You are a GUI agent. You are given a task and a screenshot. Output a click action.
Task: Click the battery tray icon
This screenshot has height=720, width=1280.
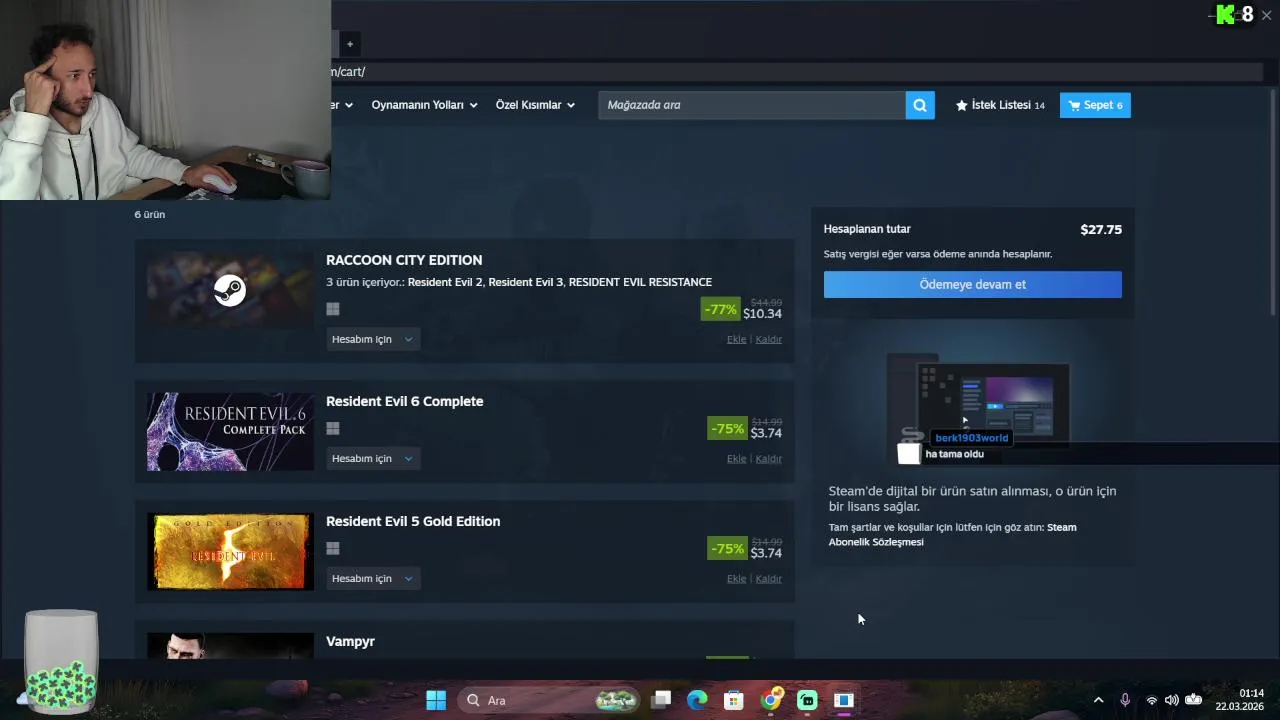tap(1193, 700)
